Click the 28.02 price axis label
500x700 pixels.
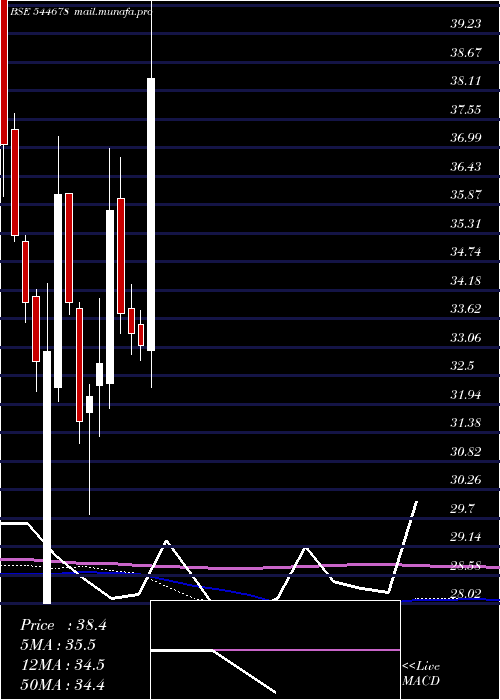[x=466, y=594]
